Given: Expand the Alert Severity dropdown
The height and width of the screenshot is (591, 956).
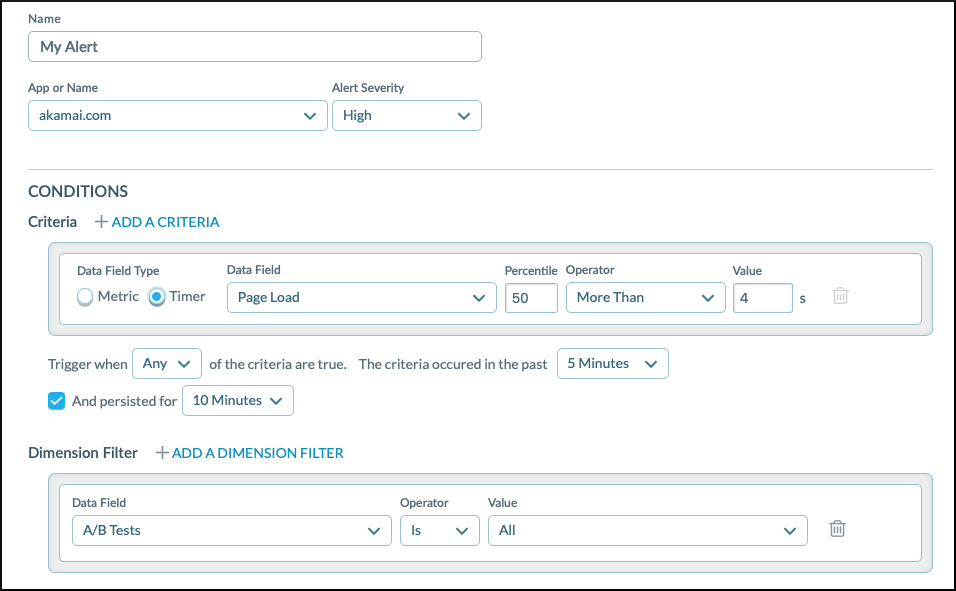Looking at the screenshot, I should [x=406, y=115].
